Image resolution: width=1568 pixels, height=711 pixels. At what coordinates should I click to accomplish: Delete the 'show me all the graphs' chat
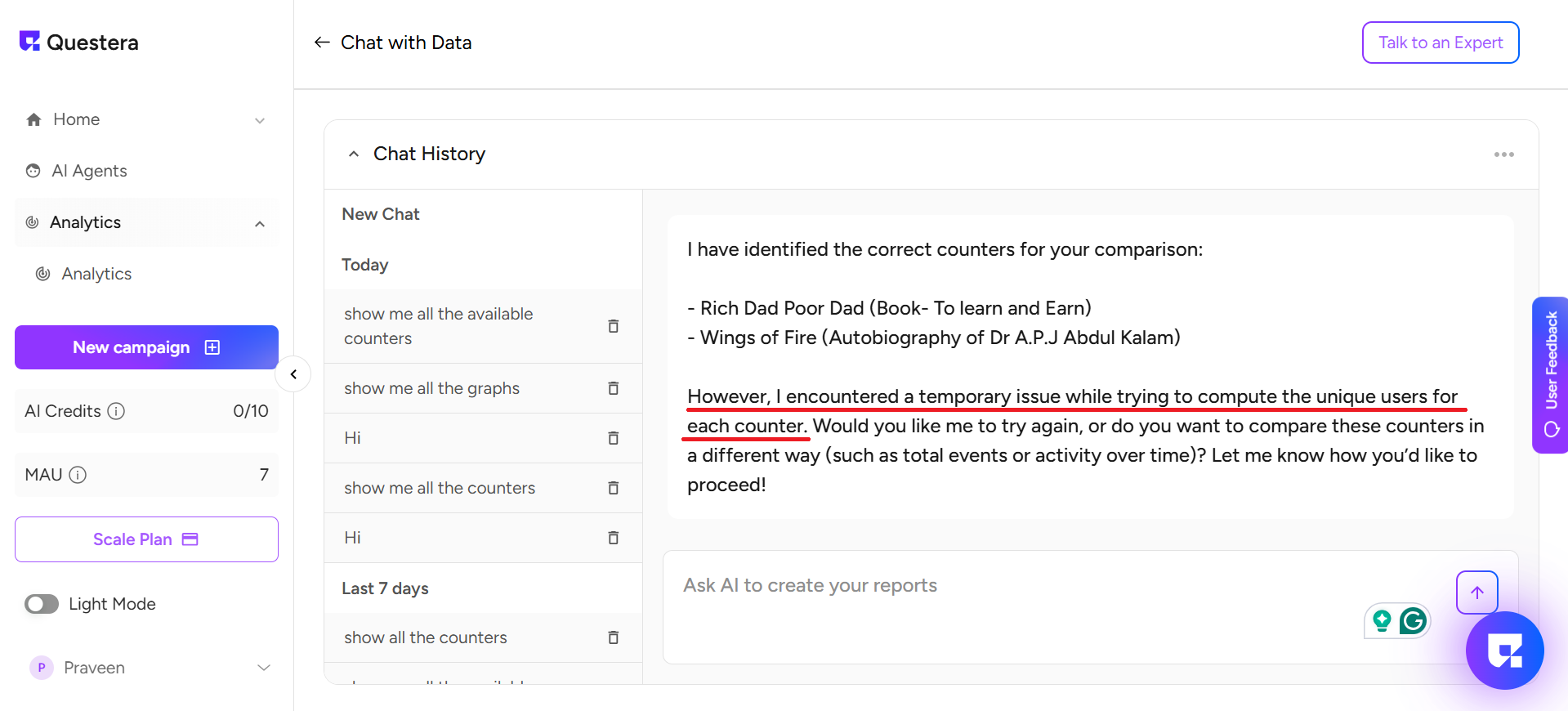613,388
